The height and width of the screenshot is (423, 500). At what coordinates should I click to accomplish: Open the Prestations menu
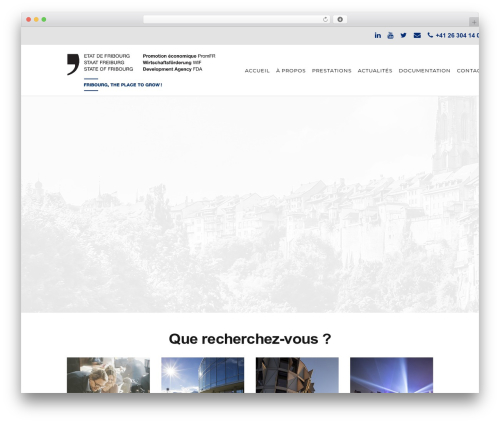point(332,71)
